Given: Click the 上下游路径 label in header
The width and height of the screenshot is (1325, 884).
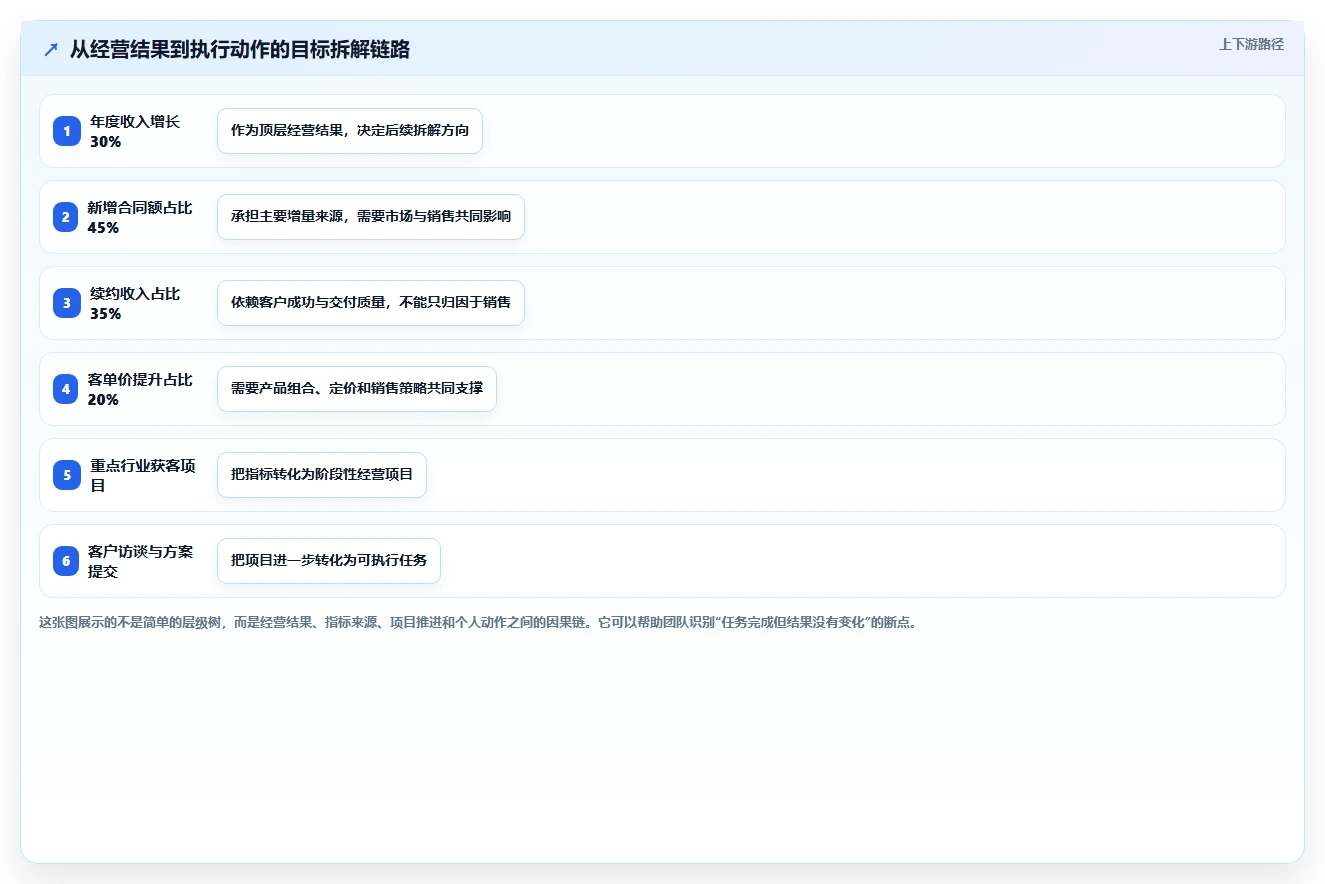Looking at the screenshot, I should [x=1251, y=45].
